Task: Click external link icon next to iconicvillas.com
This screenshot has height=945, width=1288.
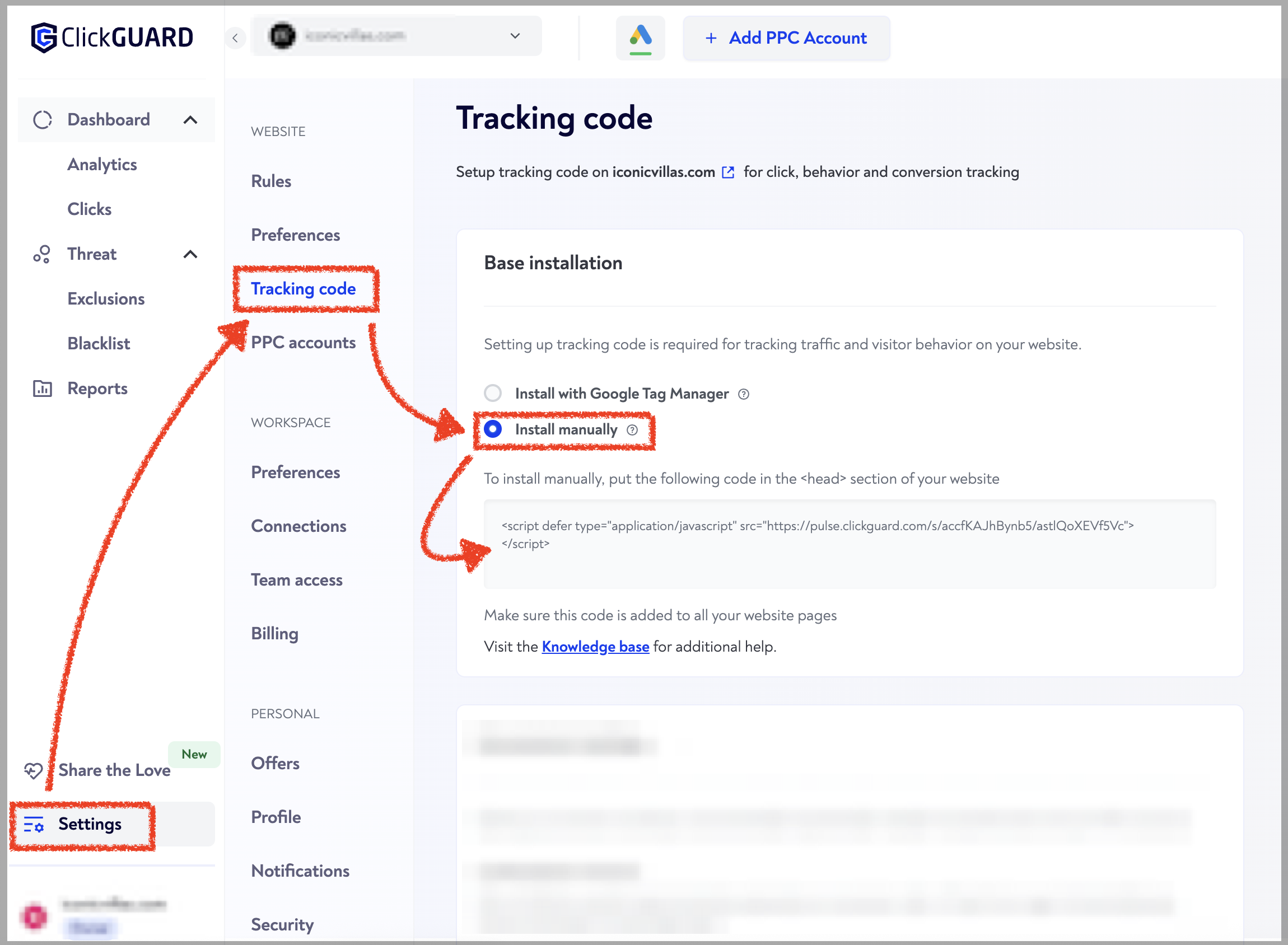Action: [x=728, y=172]
